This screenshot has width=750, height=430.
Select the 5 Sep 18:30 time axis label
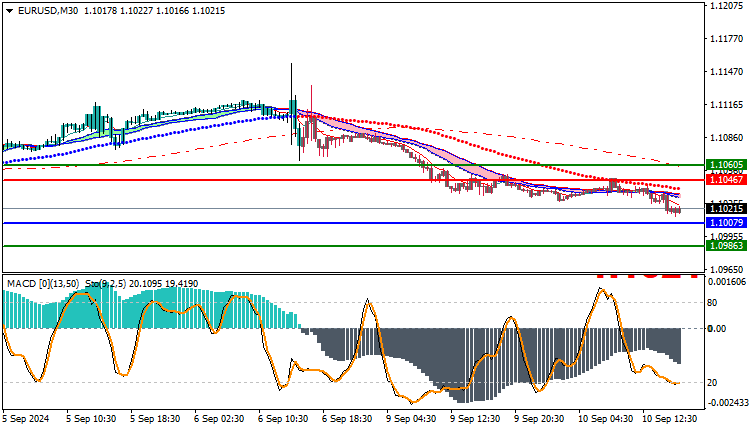155,419
